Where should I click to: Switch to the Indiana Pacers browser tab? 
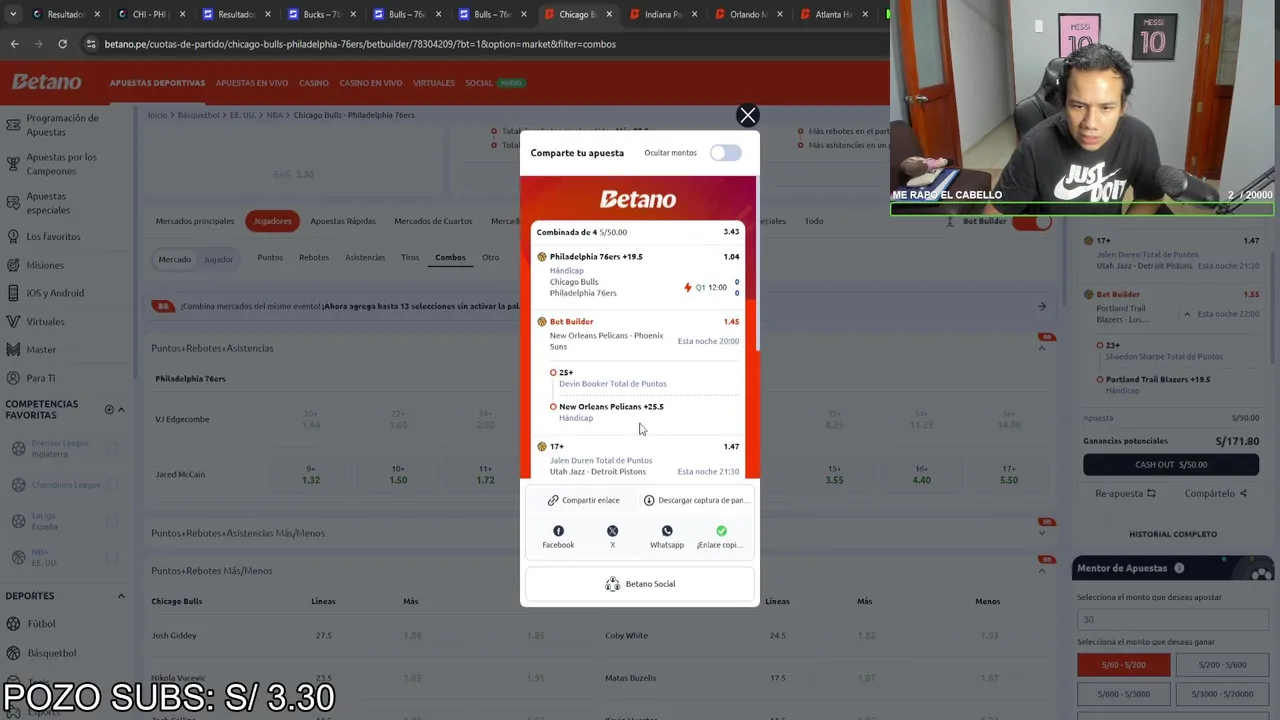click(x=662, y=14)
